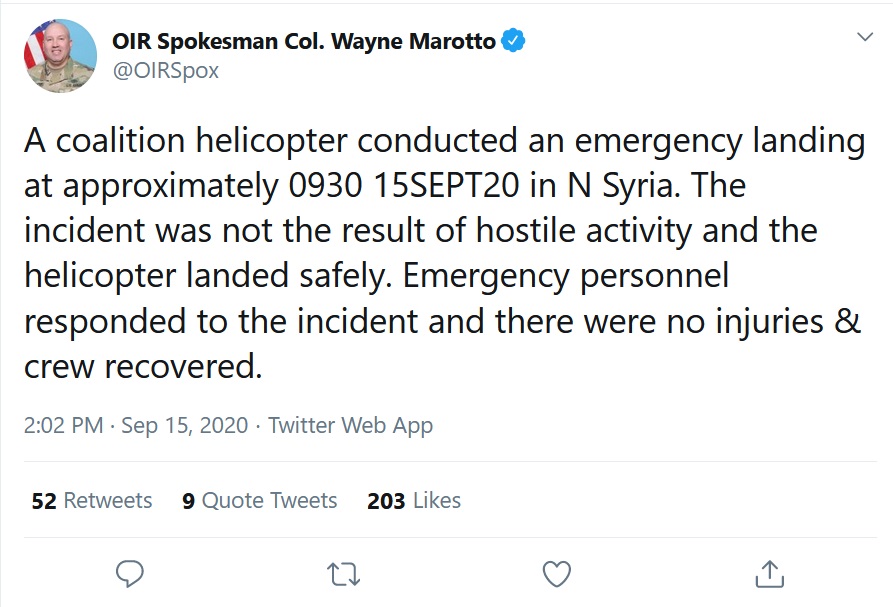This screenshot has height=607, width=893.
Task: Expand the tweet options chevron menu
Action: tap(866, 37)
